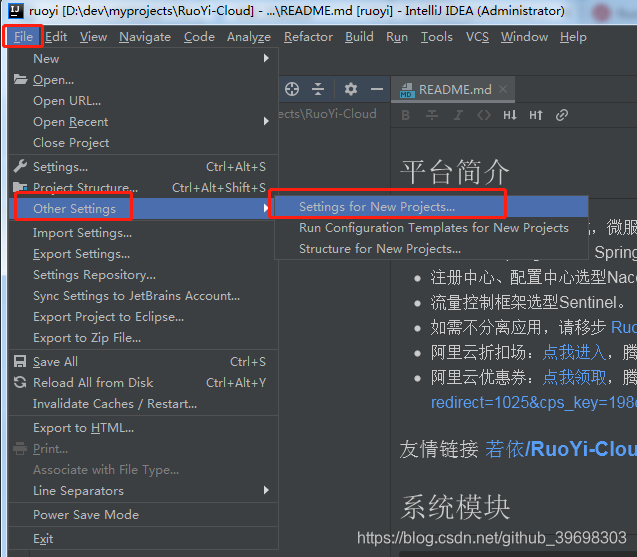637x557 pixels.
Task: Open the View menu
Action: (93, 37)
